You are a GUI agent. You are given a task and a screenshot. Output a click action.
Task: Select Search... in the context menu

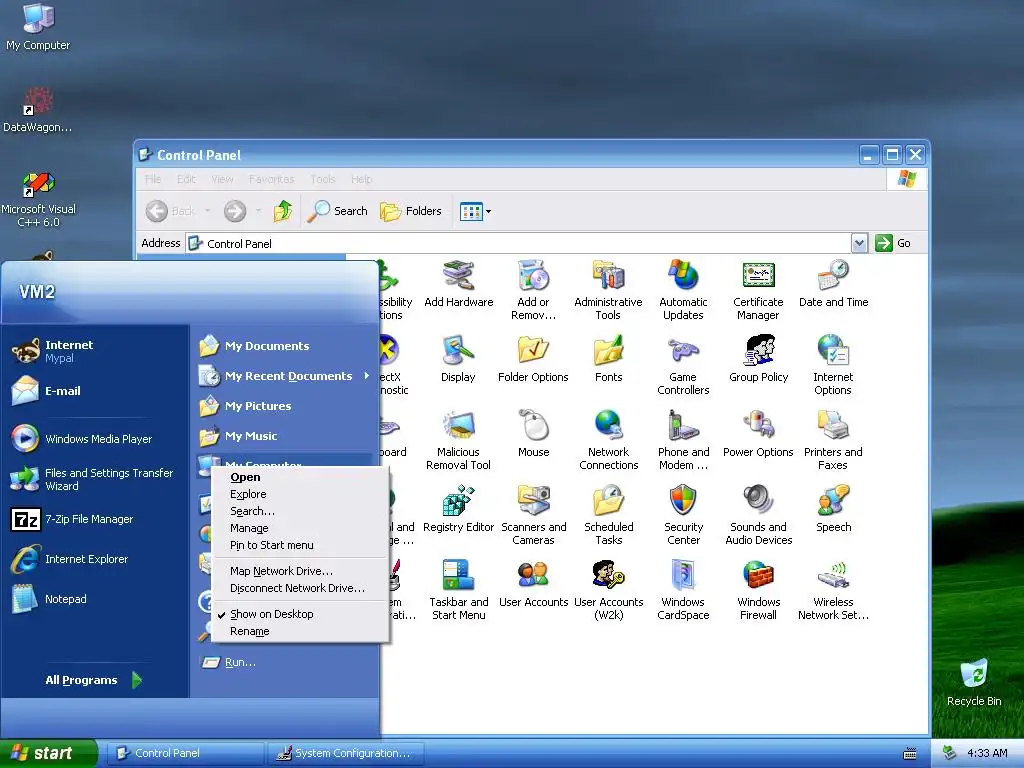tap(300, 511)
